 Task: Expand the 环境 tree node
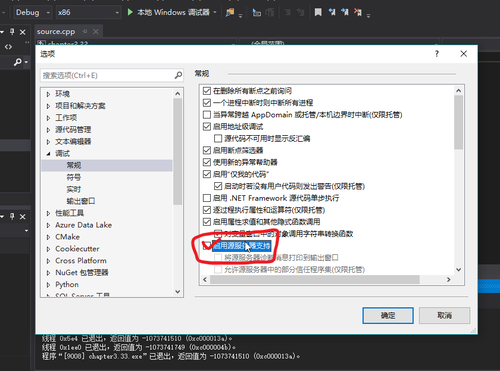[48, 94]
